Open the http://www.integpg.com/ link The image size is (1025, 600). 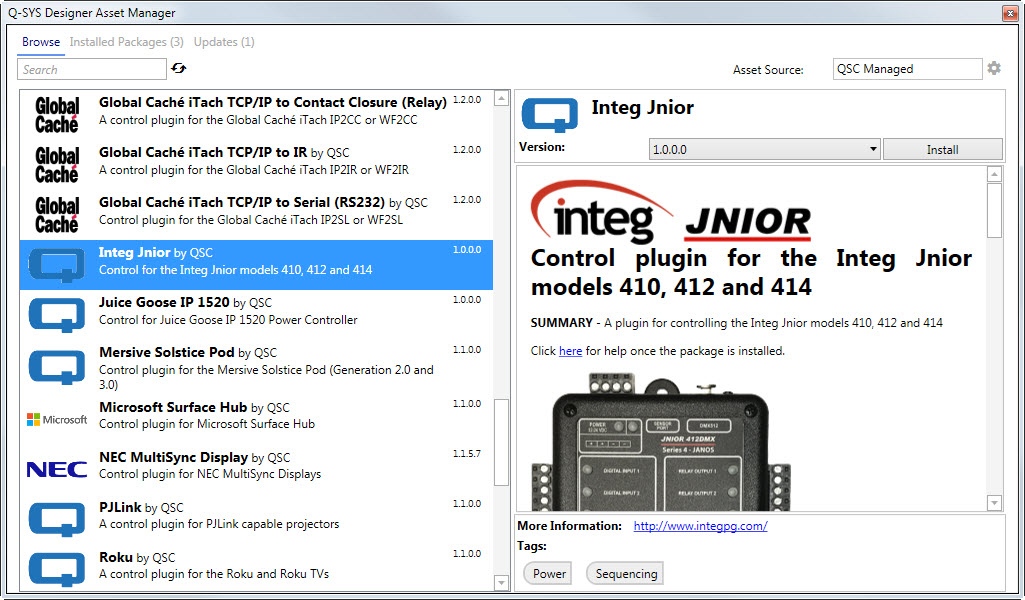pyautogui.click(x=700, y=525)
